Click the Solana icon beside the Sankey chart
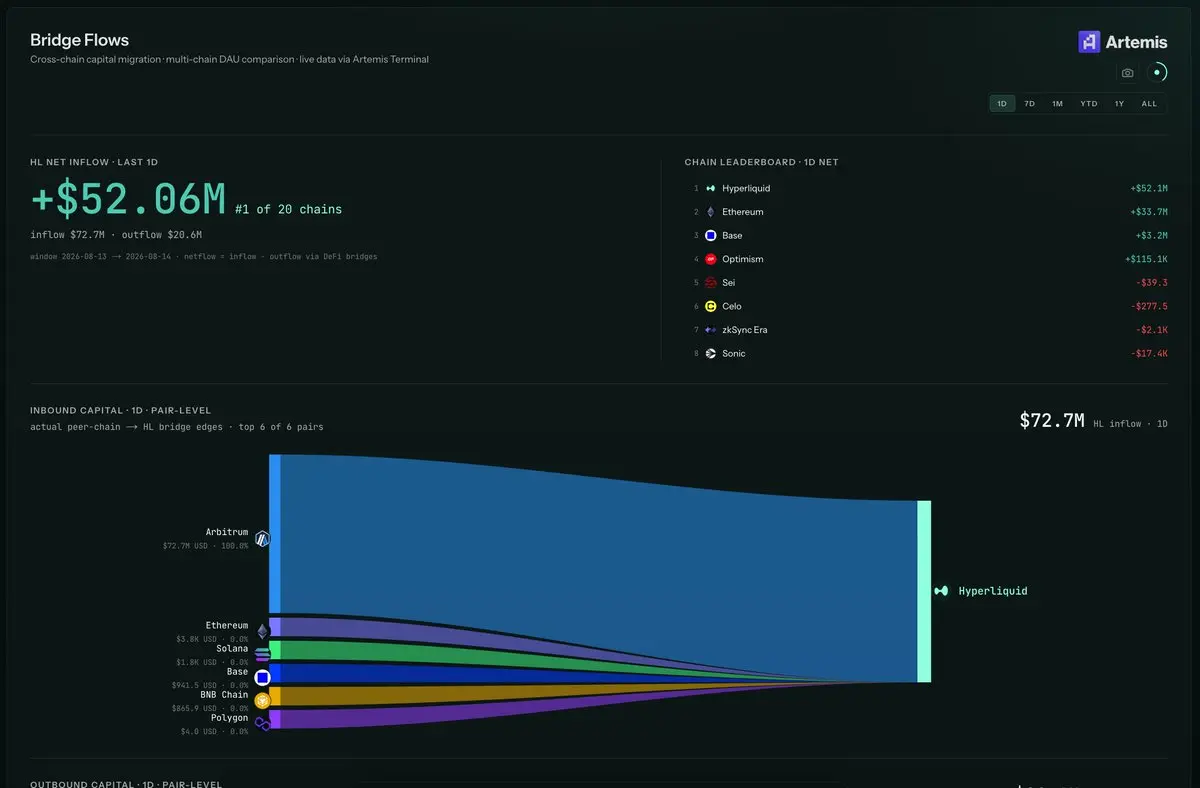The height and width of the screenshot is (788, 1200). 263,654
